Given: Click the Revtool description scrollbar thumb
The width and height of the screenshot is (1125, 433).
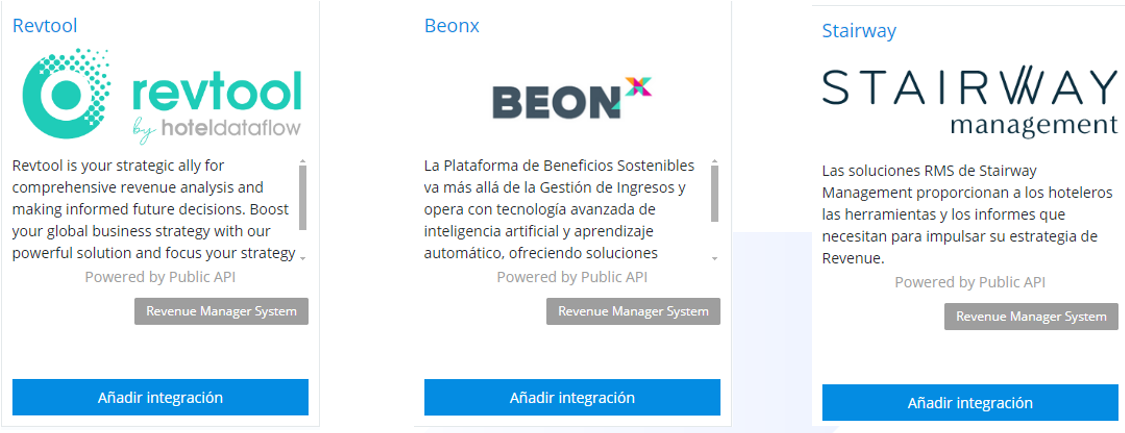Looking at the screenshot, I should pos(302,197).
